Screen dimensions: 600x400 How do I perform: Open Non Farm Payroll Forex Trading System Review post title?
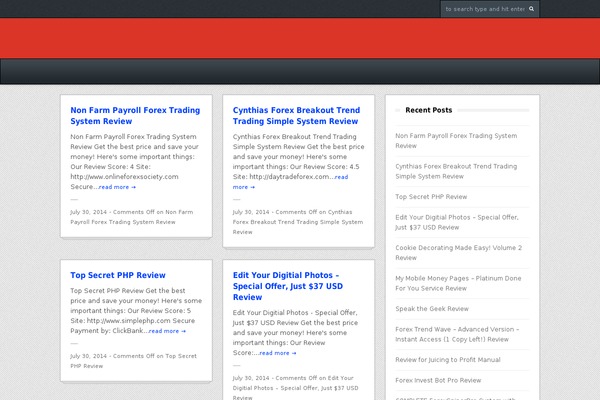[x=135, y=116]
